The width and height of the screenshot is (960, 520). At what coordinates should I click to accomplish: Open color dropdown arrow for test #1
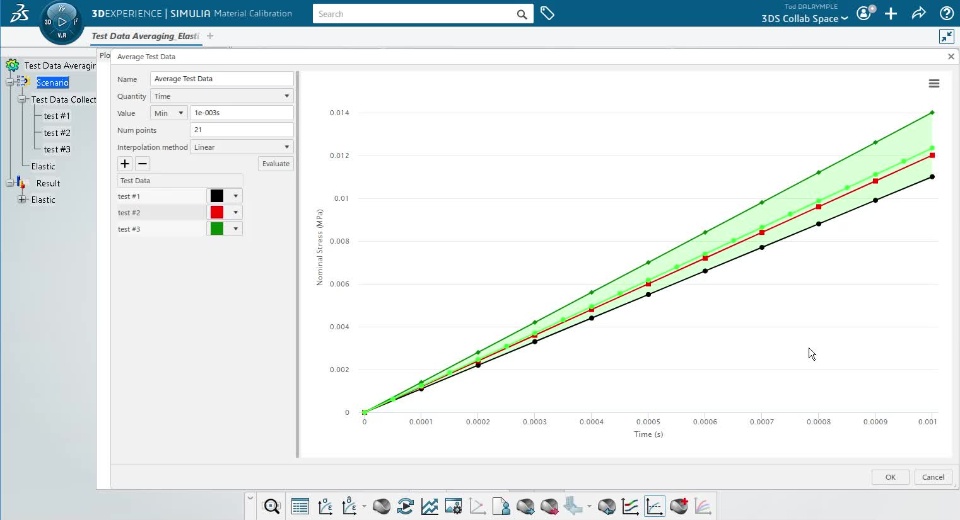[235, 196]
